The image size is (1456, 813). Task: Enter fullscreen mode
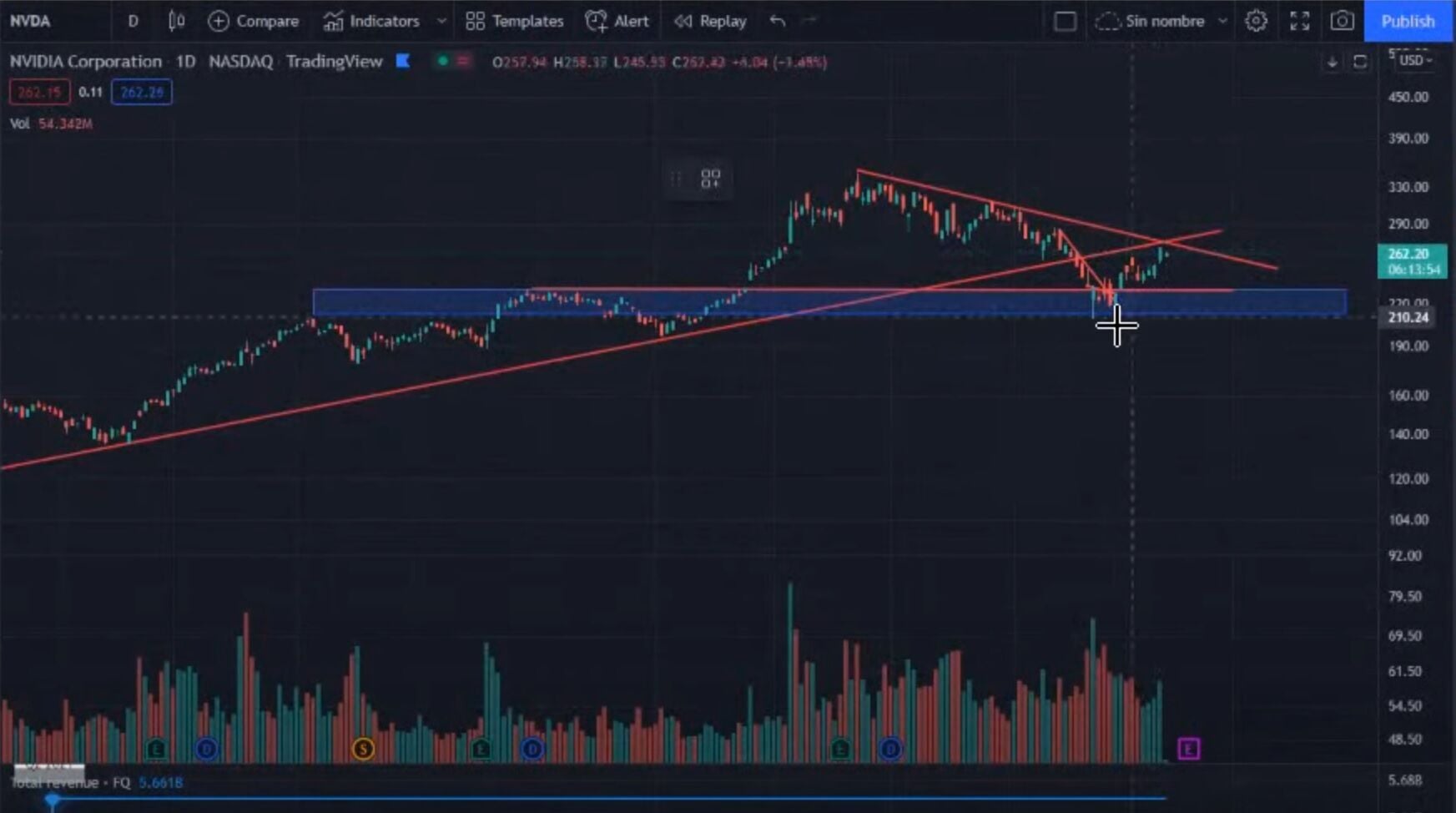pyautogui.click(x=1299, y=21)
